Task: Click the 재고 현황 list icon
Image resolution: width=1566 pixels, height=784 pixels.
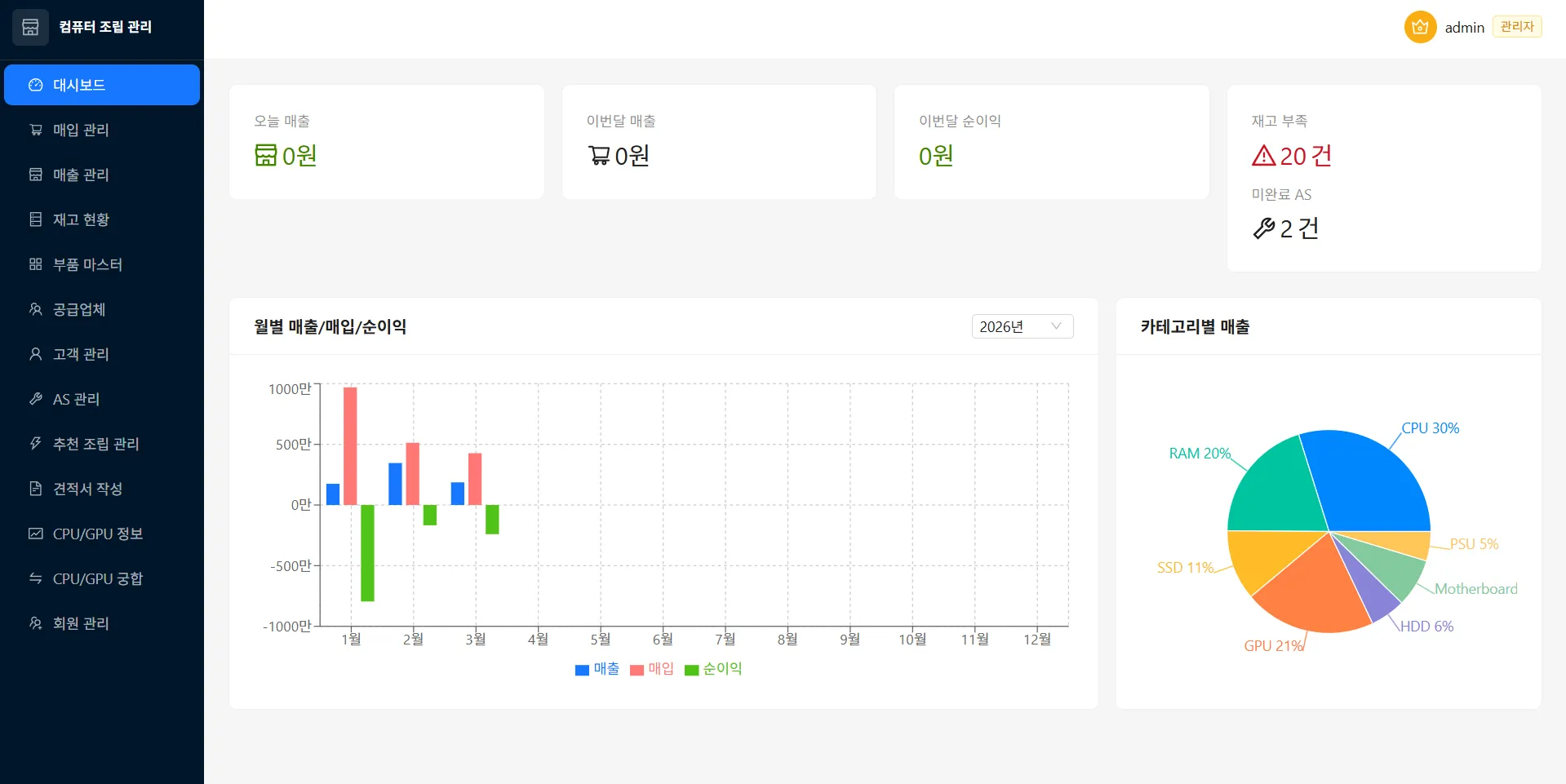Action: point(34,219)
